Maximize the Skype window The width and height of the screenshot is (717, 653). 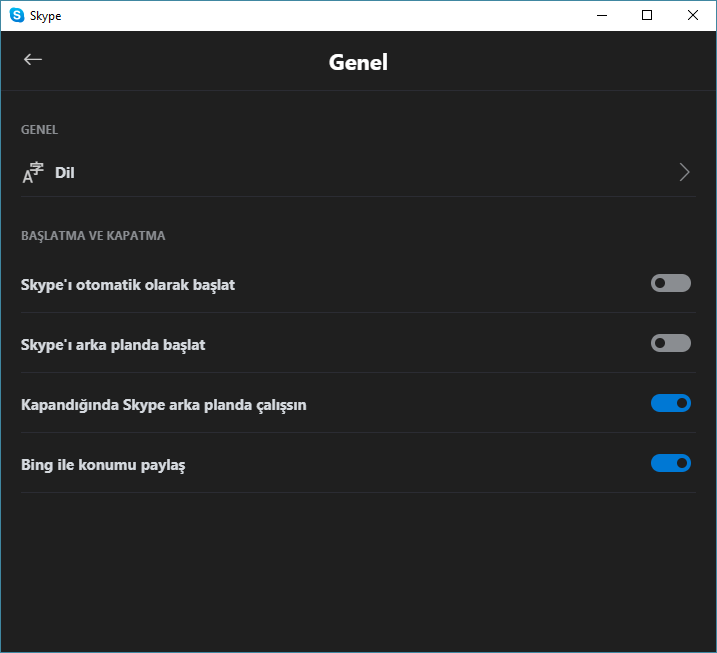coord(647,16)
